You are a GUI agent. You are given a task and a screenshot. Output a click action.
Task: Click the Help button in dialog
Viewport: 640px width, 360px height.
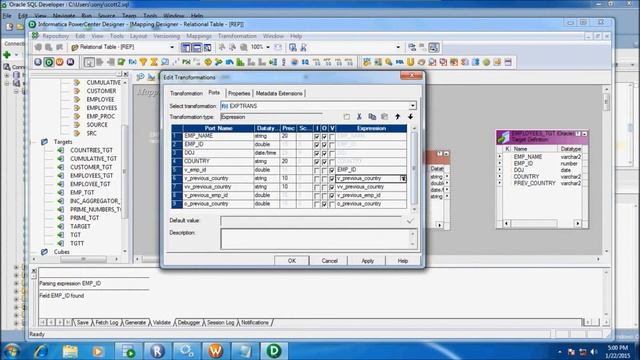pyautogui.click(x=402, y=261)
